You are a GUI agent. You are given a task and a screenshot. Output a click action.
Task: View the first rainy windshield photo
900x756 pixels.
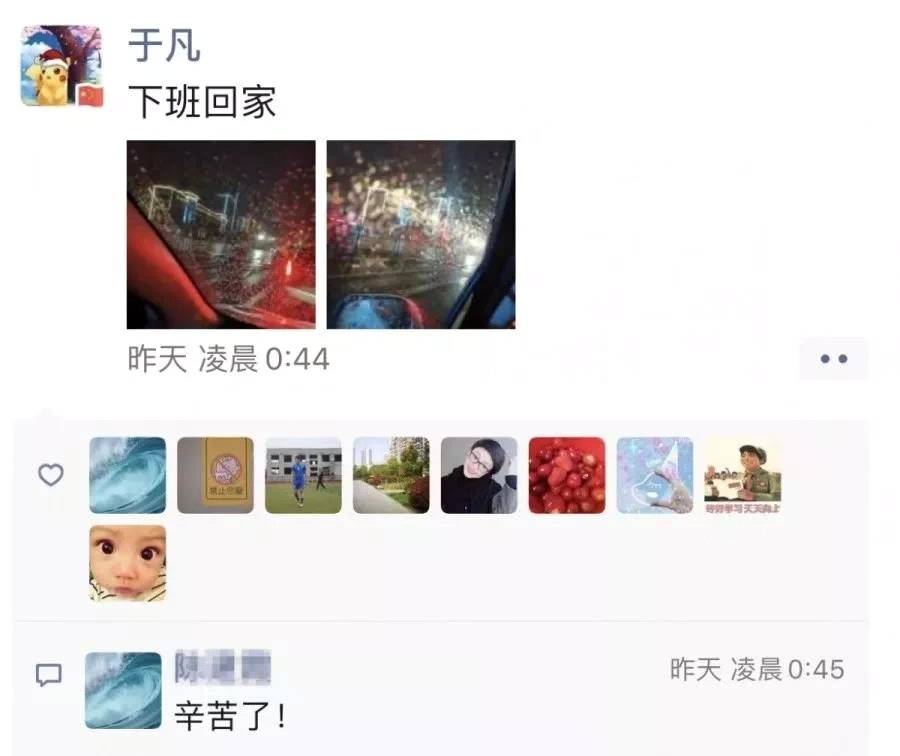[221, 234]
